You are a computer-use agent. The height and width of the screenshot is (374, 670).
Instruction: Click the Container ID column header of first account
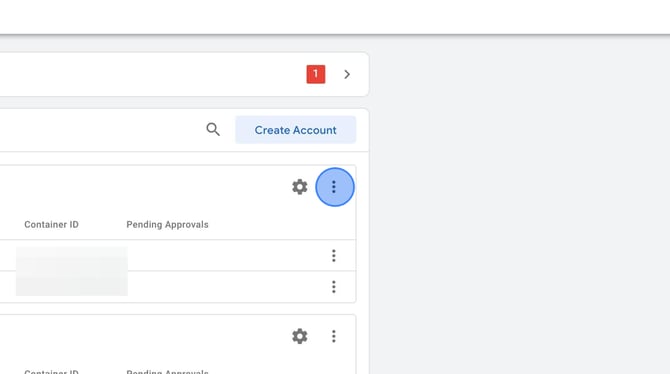click(x=51, y=224)
